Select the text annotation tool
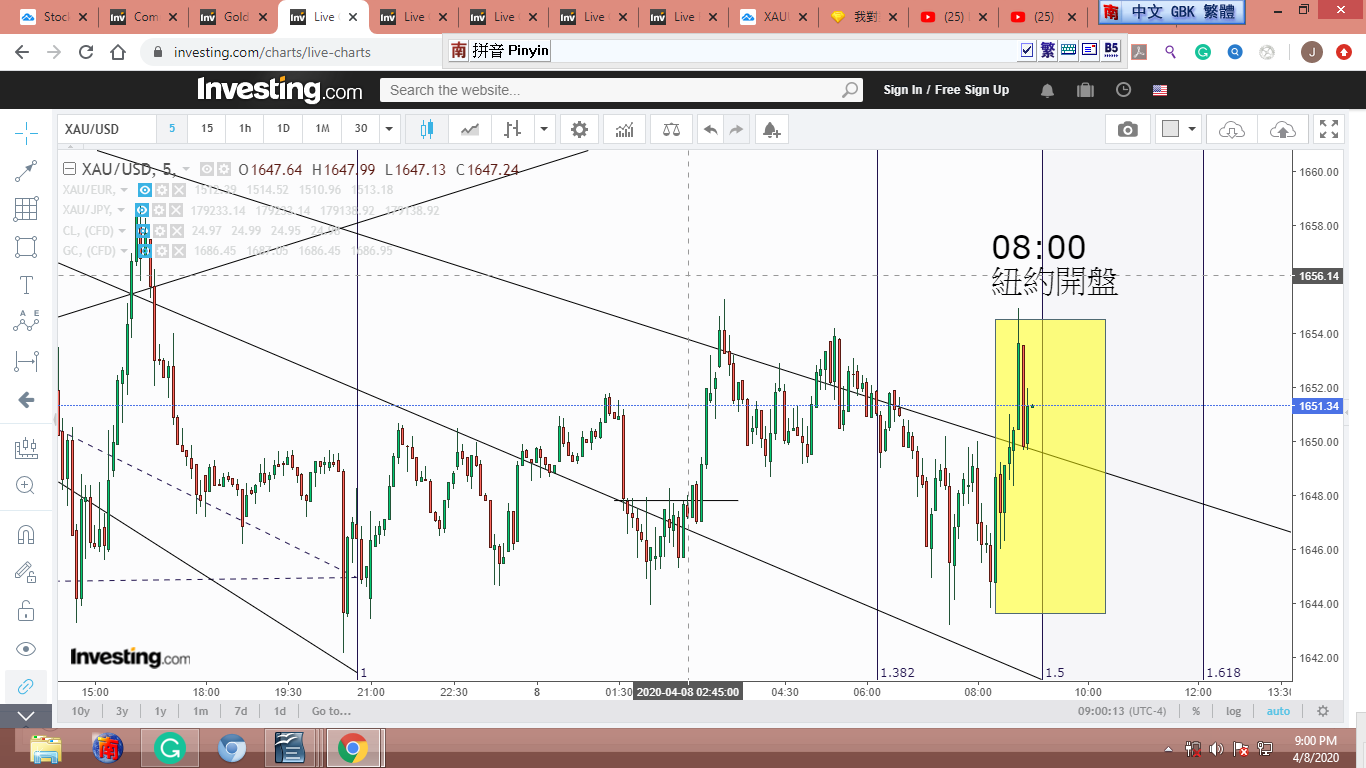 pos(27,284)
